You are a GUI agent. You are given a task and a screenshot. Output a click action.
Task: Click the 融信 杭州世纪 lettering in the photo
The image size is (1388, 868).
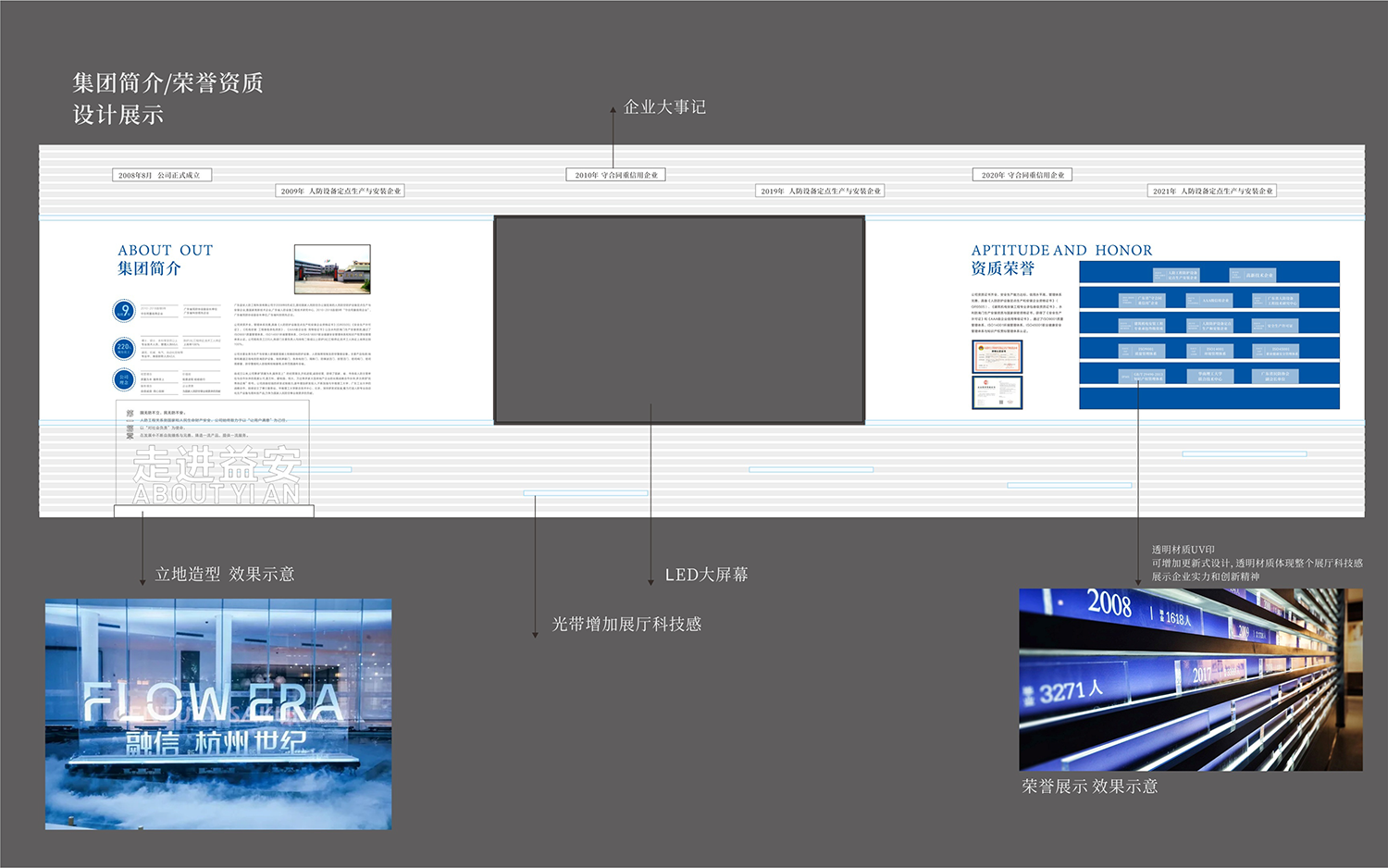point(217,742)
